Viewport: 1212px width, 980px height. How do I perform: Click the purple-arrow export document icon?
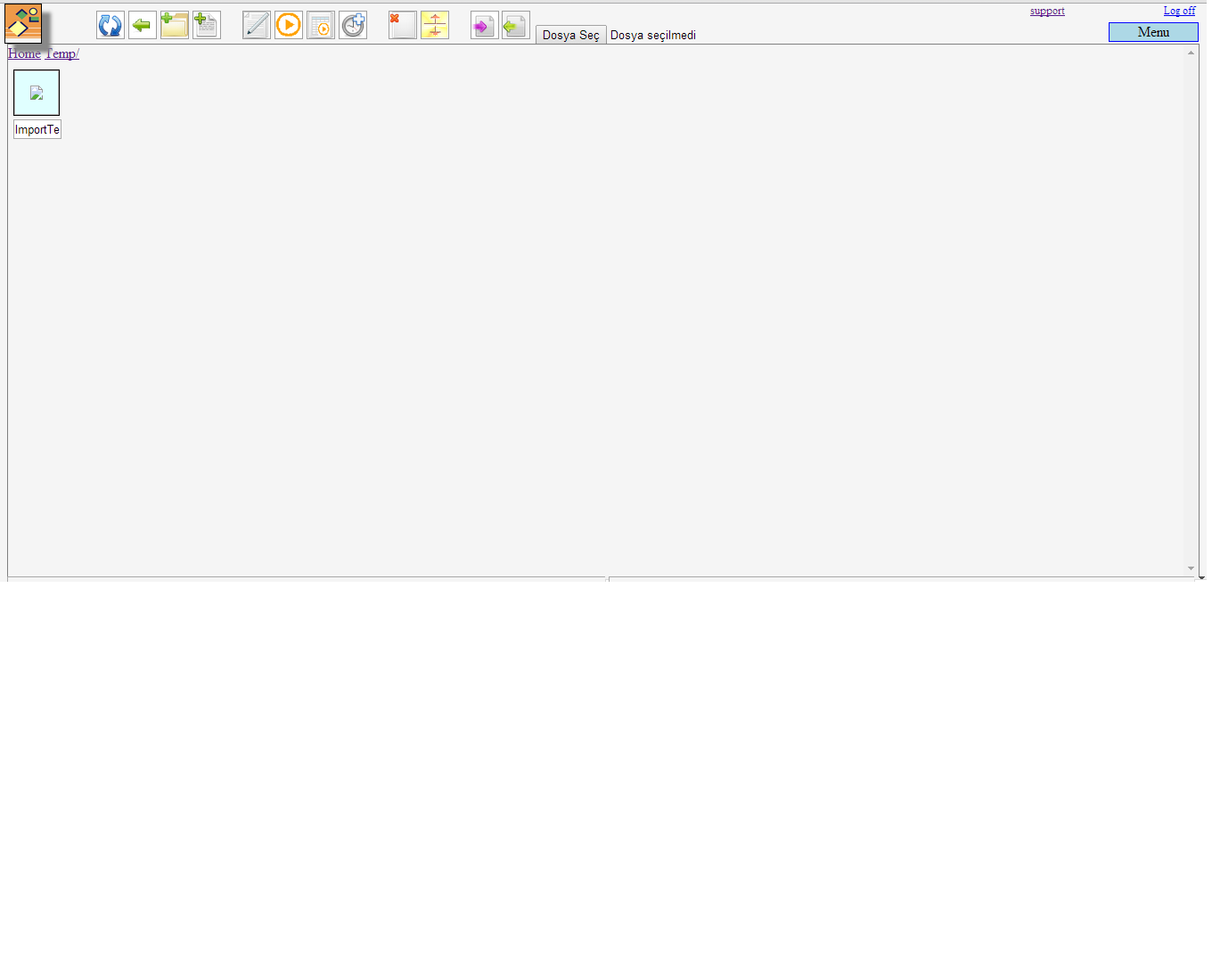[x=485, y=25]
